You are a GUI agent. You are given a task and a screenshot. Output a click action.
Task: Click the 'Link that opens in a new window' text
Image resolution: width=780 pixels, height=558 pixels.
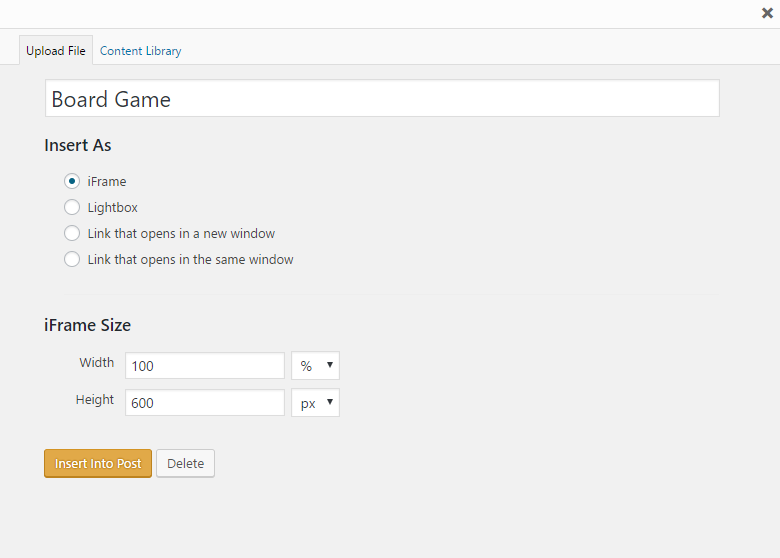click(x=181, y=233)
